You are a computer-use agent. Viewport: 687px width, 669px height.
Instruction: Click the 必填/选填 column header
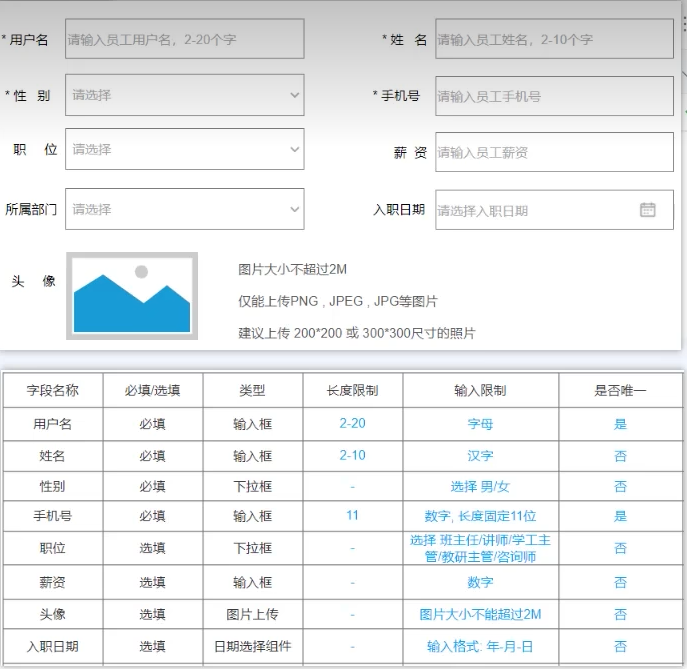click(152, 391)
